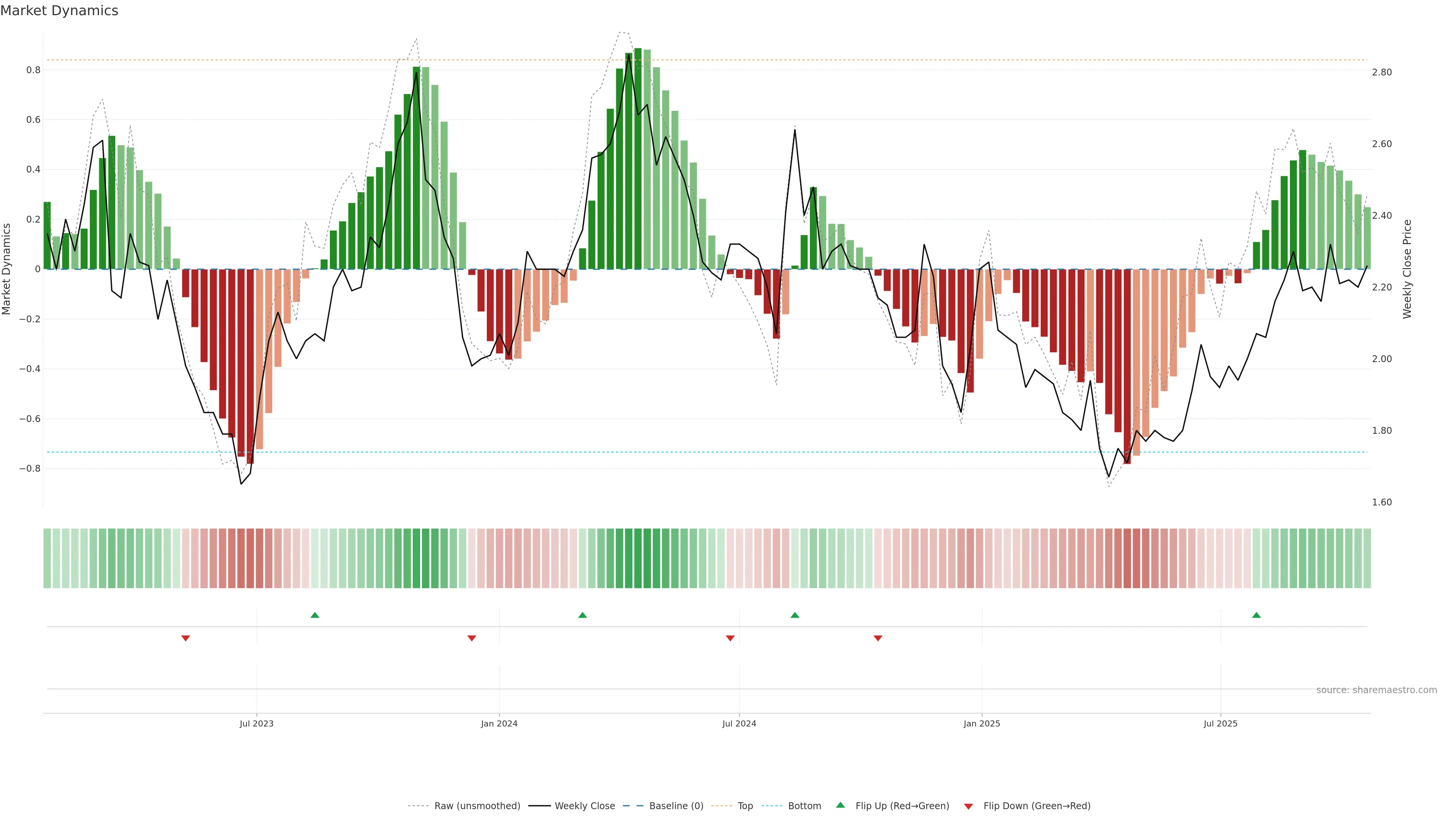Click the Market Dynamics chart title

(60, 11)
